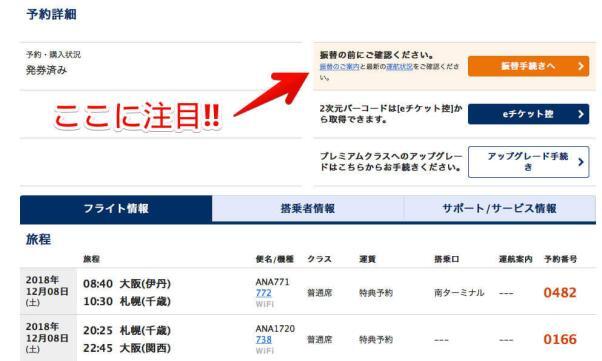
Task: Click flight name ANA1720
Action: click(275, 329)
